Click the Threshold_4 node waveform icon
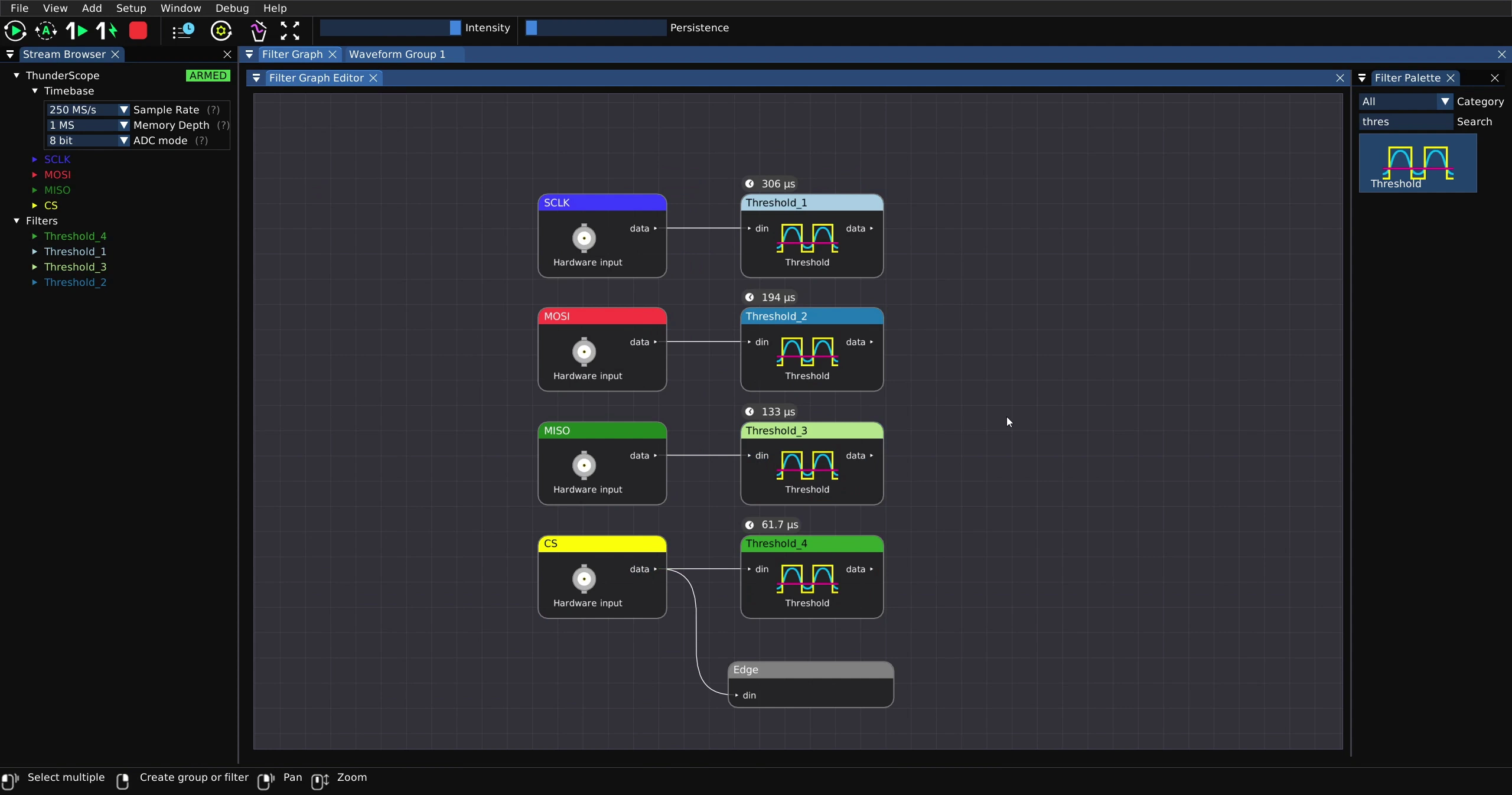 click(807, 579)
